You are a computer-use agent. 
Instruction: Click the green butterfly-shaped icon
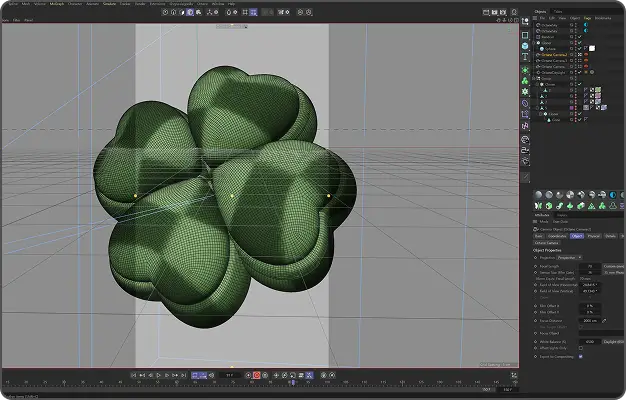tap(539, 206)
